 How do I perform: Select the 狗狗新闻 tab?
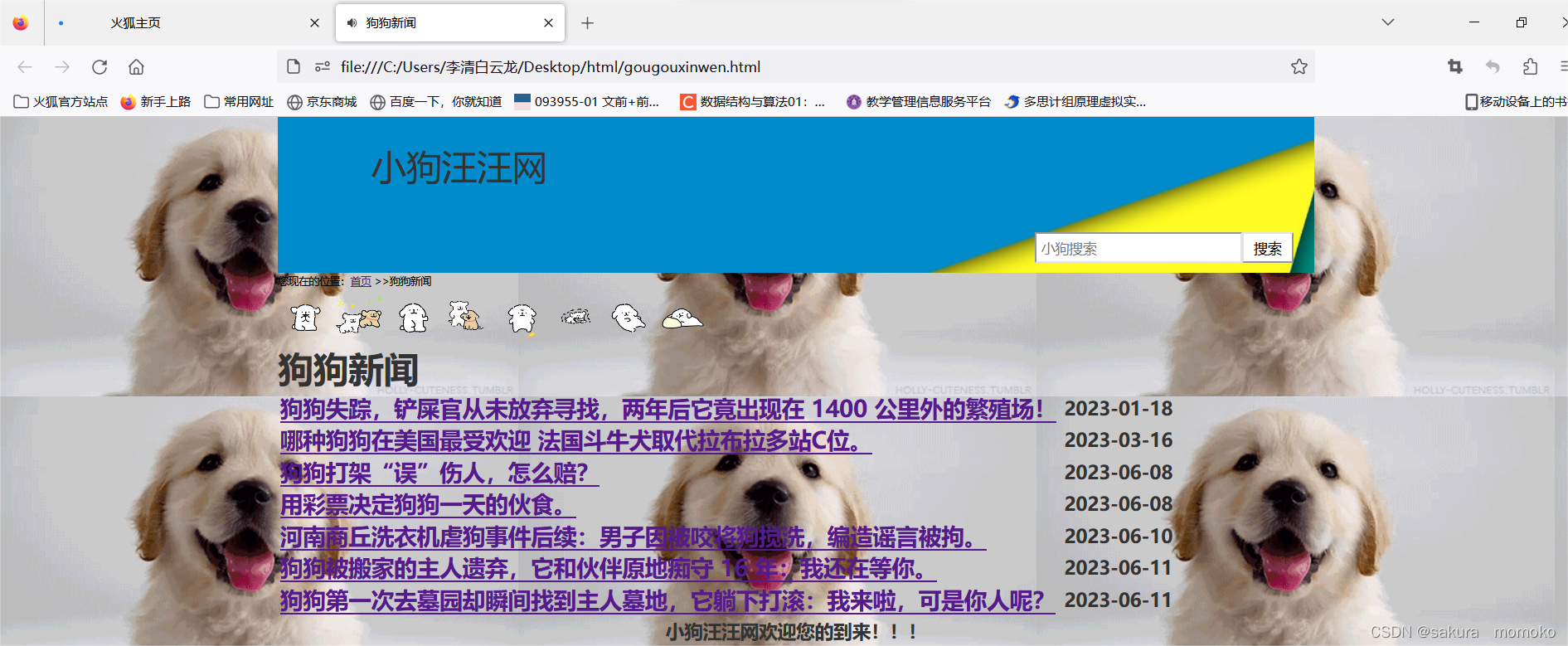(450, 22)
